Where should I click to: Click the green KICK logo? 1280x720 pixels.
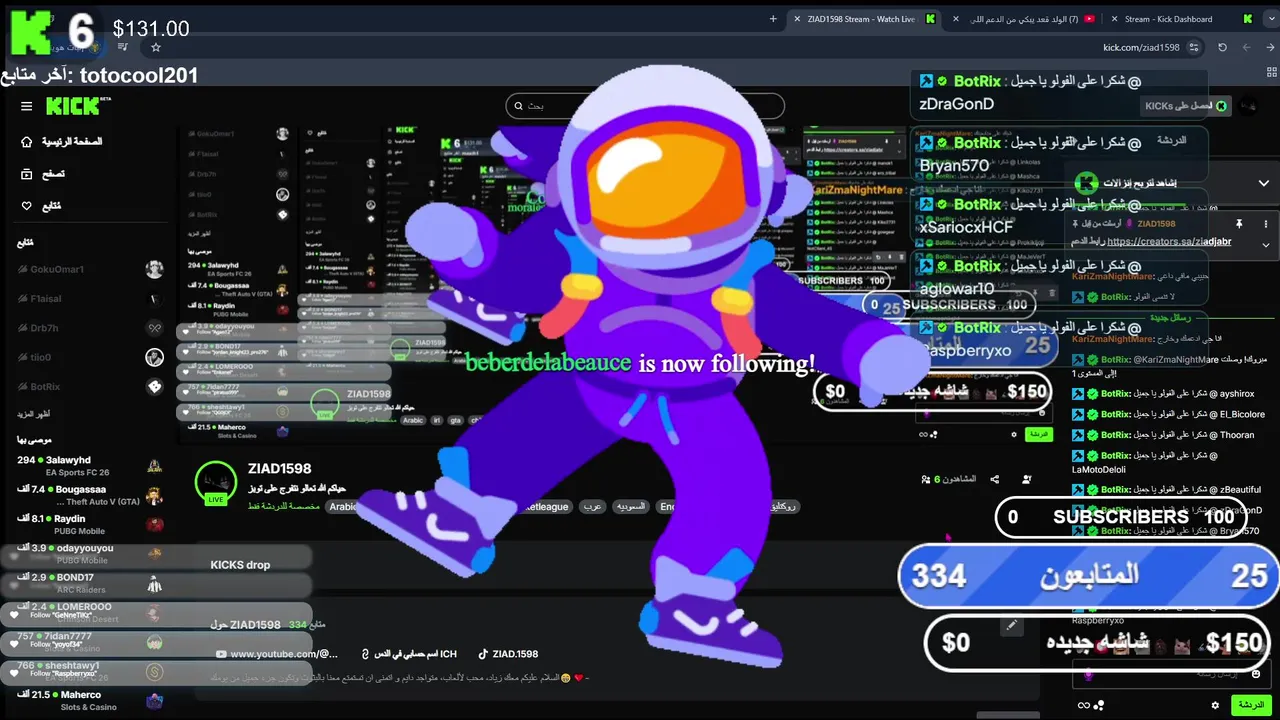coord(73,106)
